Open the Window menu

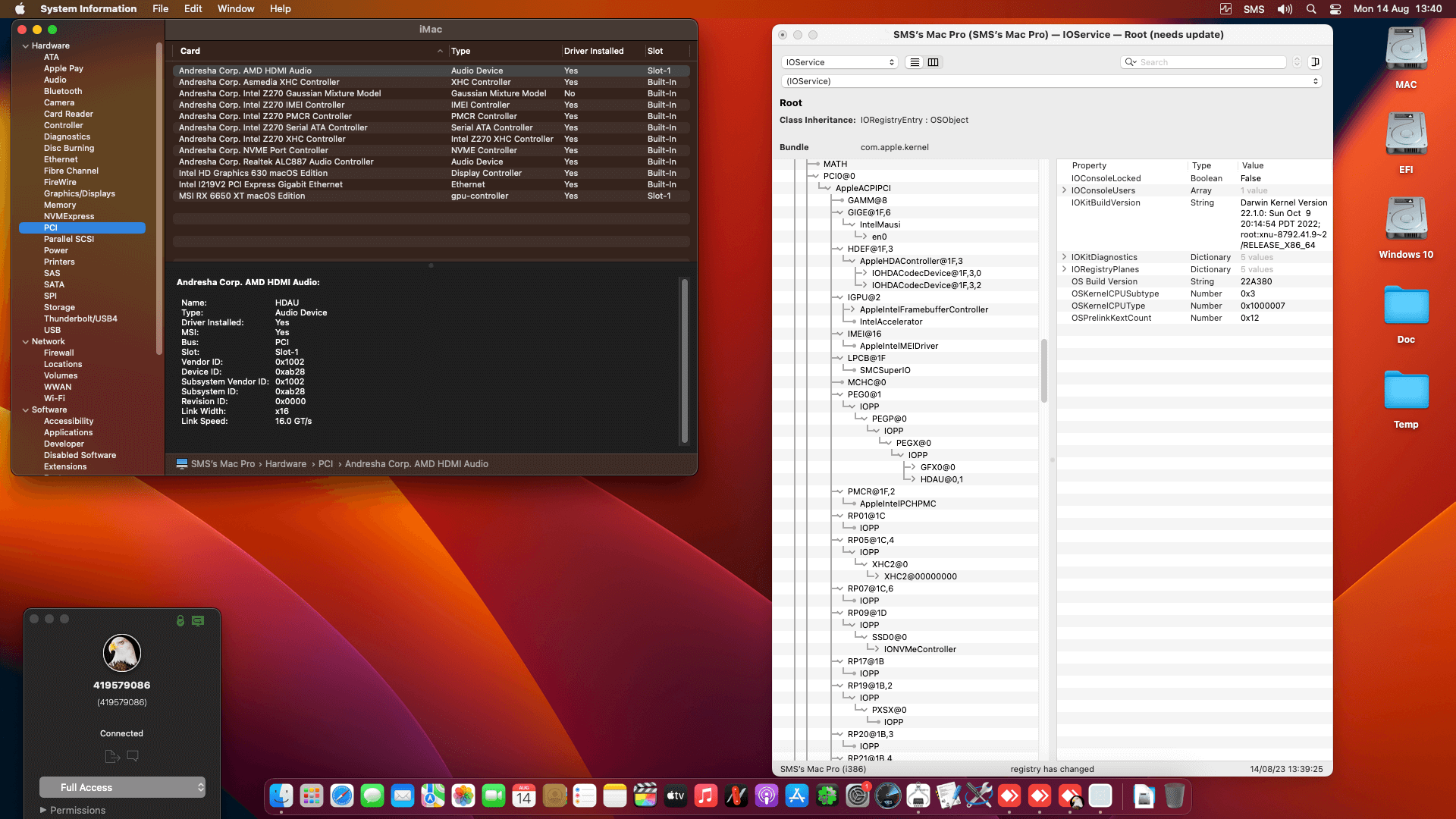click(236, 8)
